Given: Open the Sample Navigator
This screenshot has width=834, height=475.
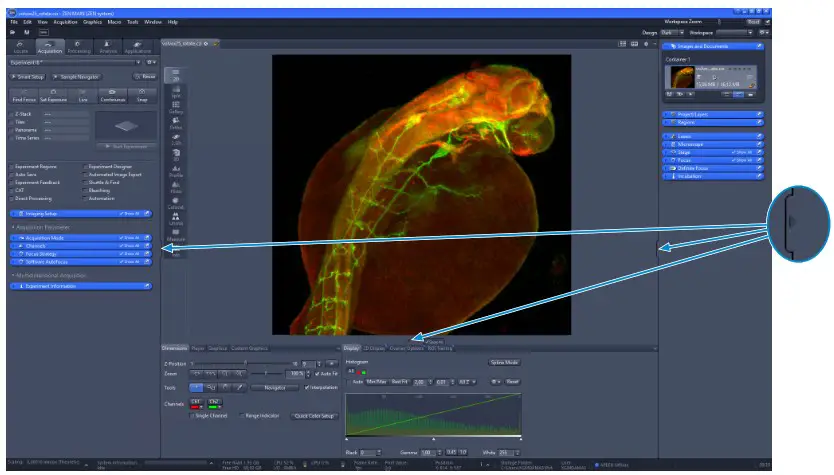Looking at the screenshot, I should coord(77,77).
